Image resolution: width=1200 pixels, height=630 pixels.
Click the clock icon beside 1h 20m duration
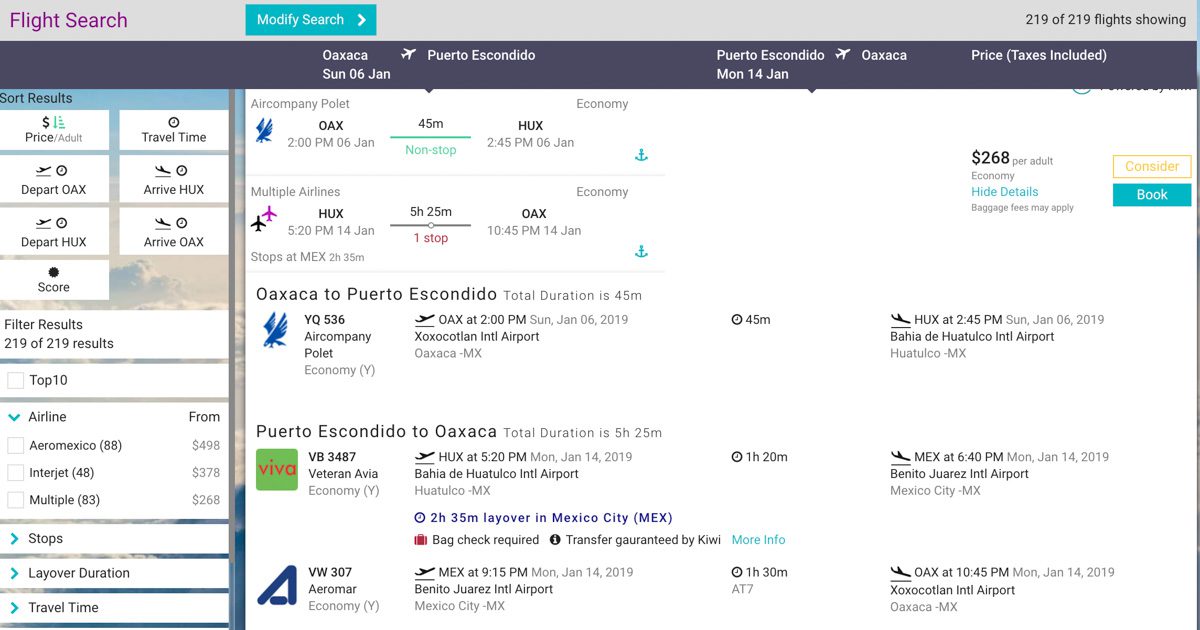coord(737,457)
